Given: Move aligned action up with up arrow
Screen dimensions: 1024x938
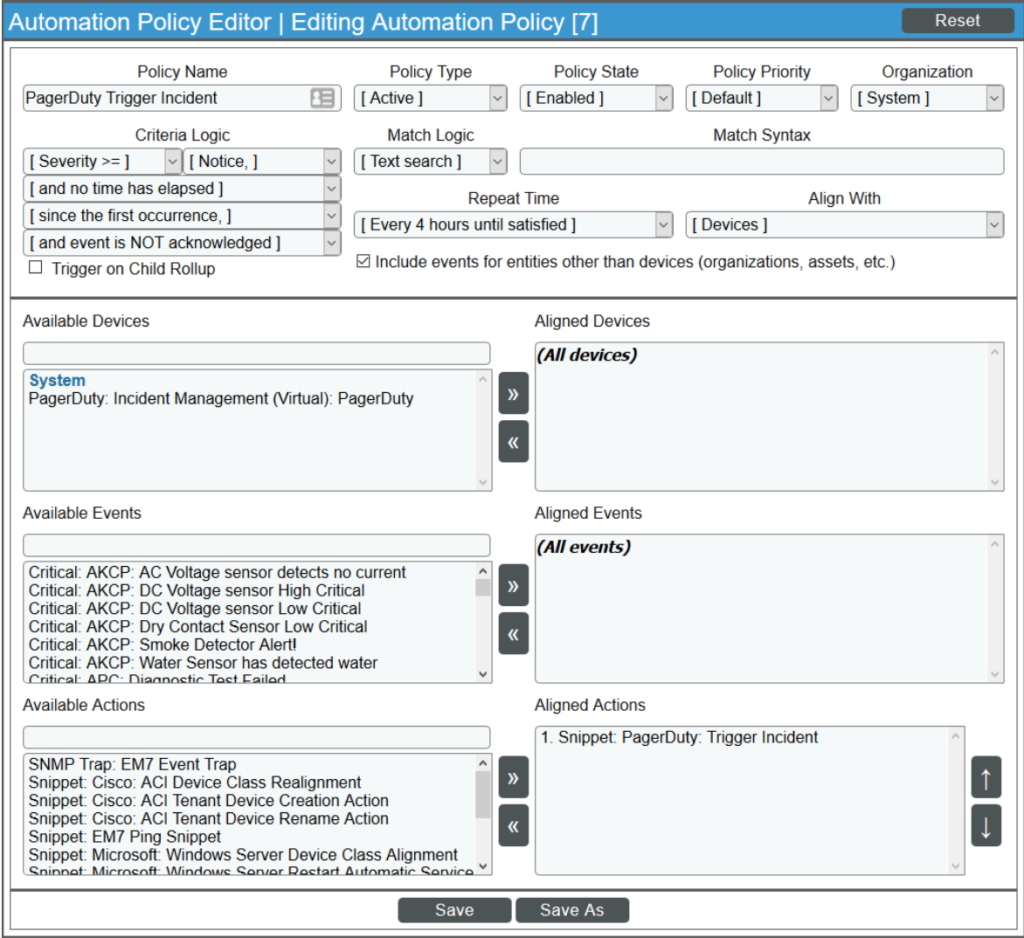Looking at the screenshot, I should coord(986,777).
